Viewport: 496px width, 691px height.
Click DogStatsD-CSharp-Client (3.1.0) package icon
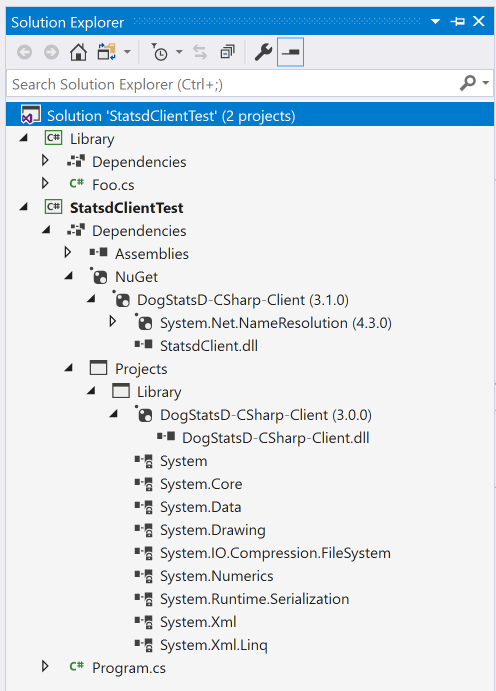[x=122, y=299]
